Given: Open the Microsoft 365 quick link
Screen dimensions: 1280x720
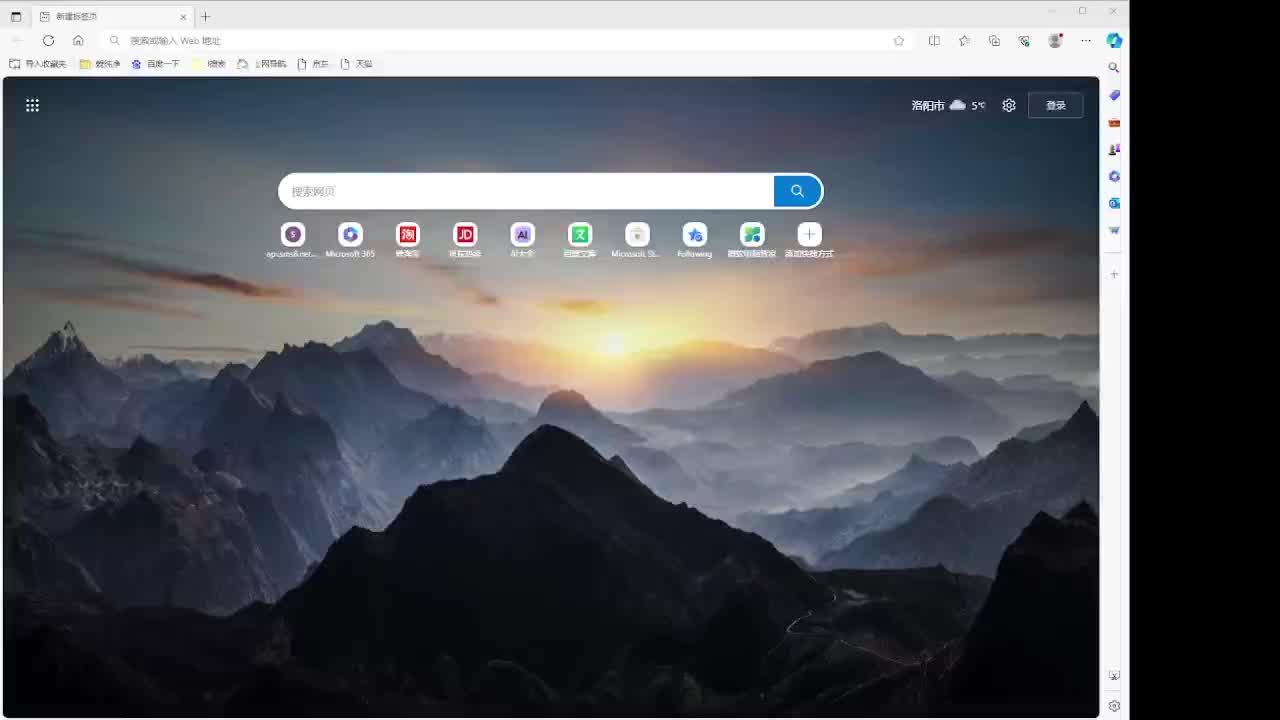Looking at the screenshot, I should (350, 235).
